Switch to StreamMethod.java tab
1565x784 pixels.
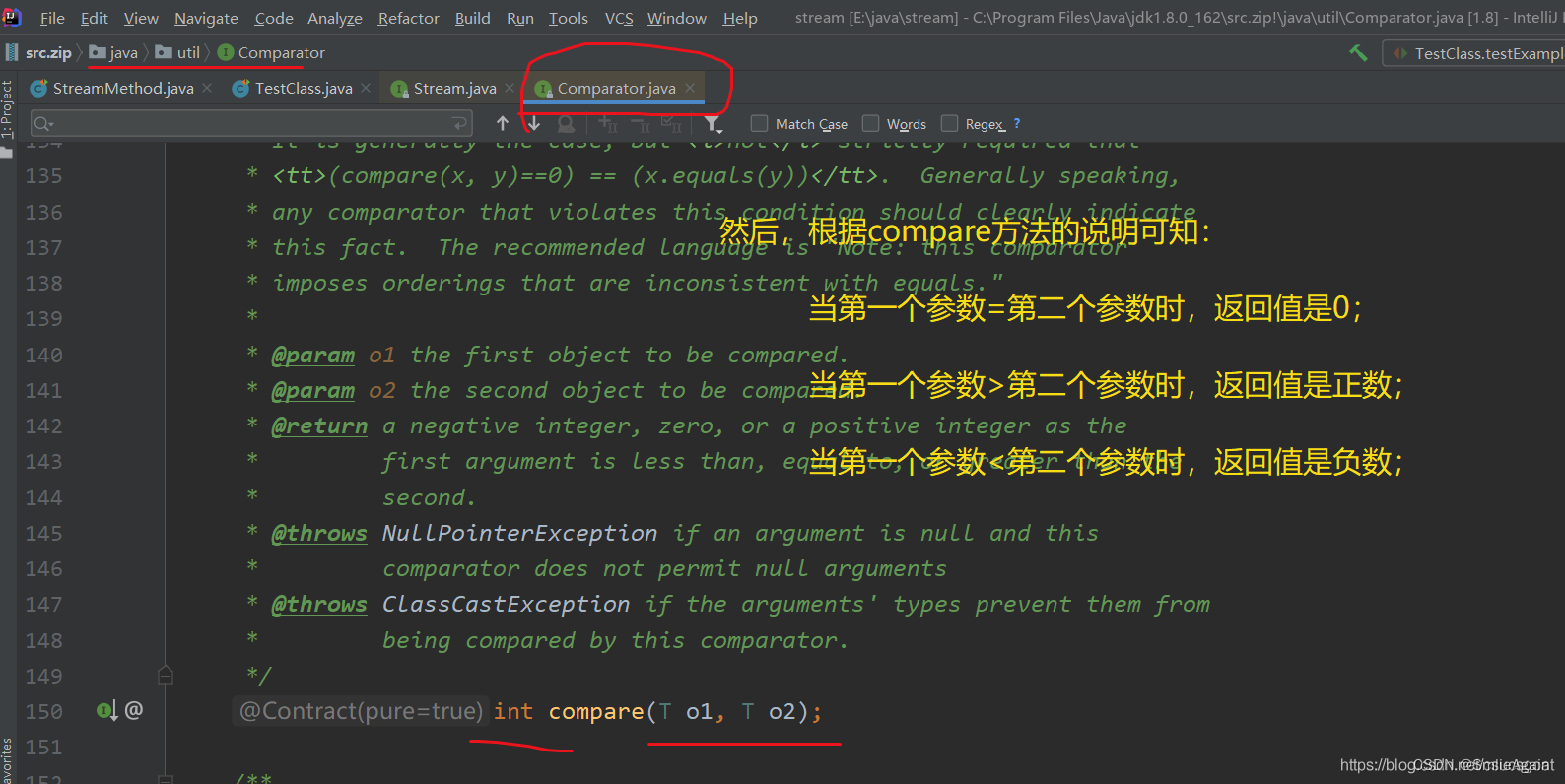point(123,88)
